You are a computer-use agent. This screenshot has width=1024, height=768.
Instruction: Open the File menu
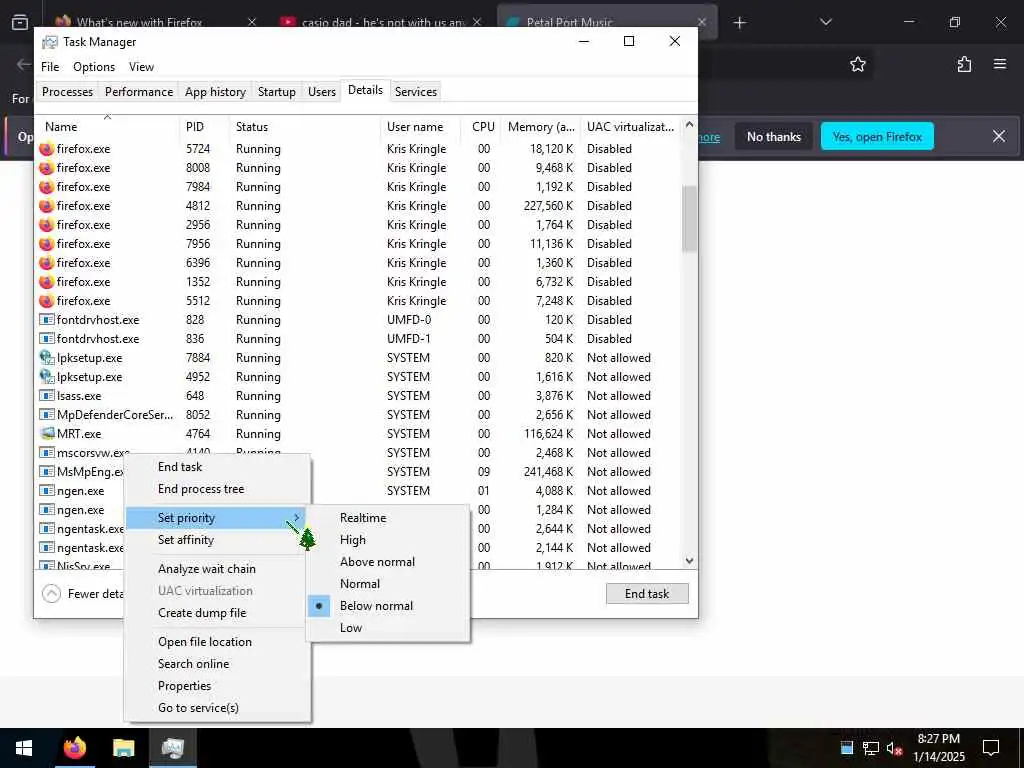50,67
